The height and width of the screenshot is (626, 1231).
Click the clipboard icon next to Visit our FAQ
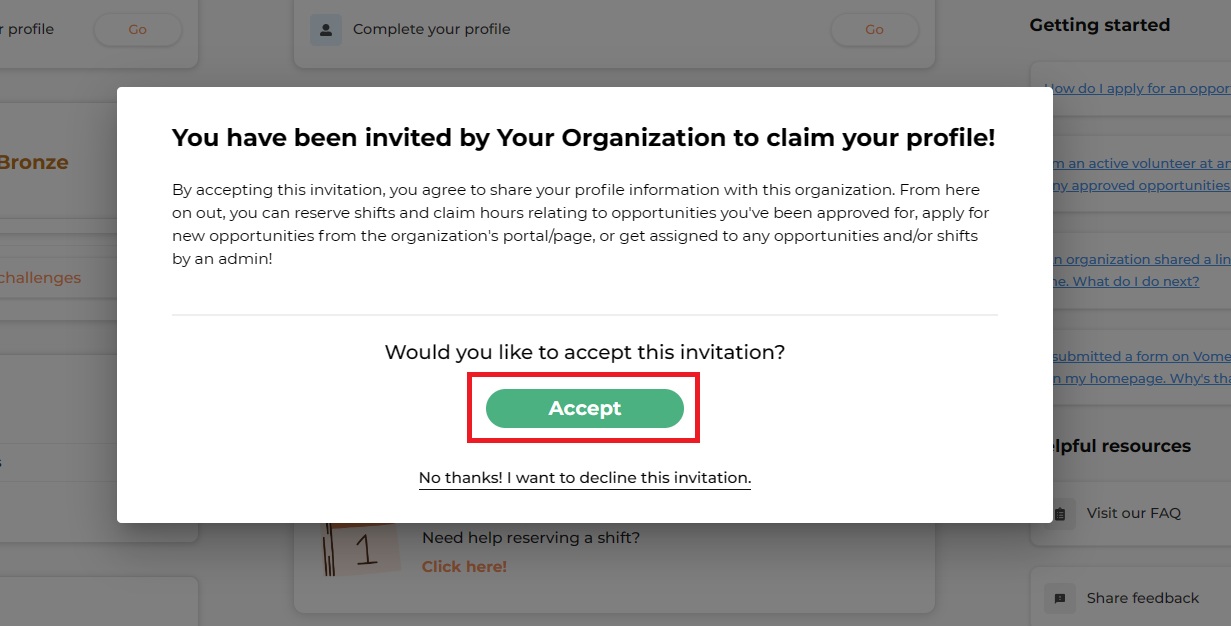tap(1060, 513)
